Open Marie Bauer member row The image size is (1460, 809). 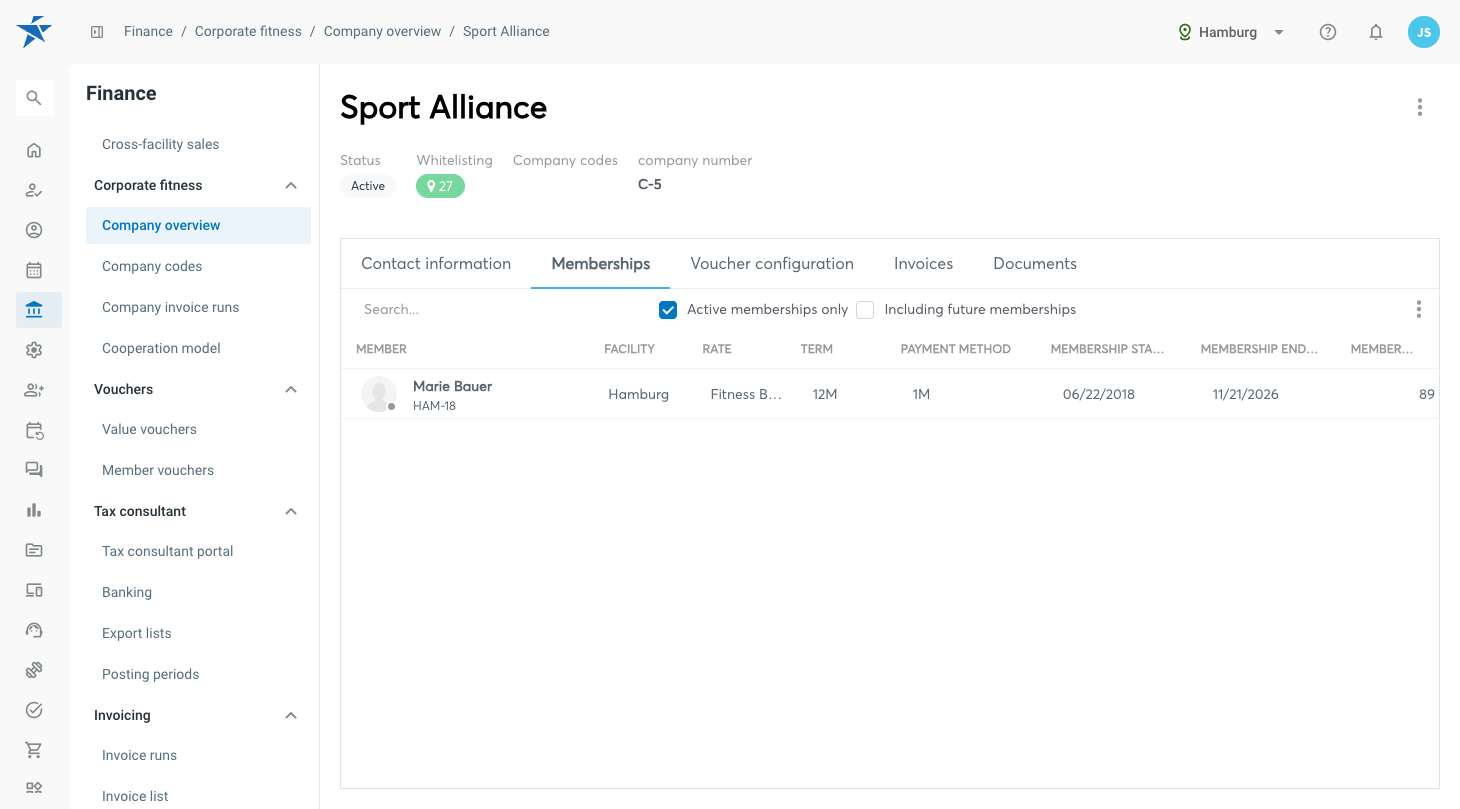[x=890, y=394]
